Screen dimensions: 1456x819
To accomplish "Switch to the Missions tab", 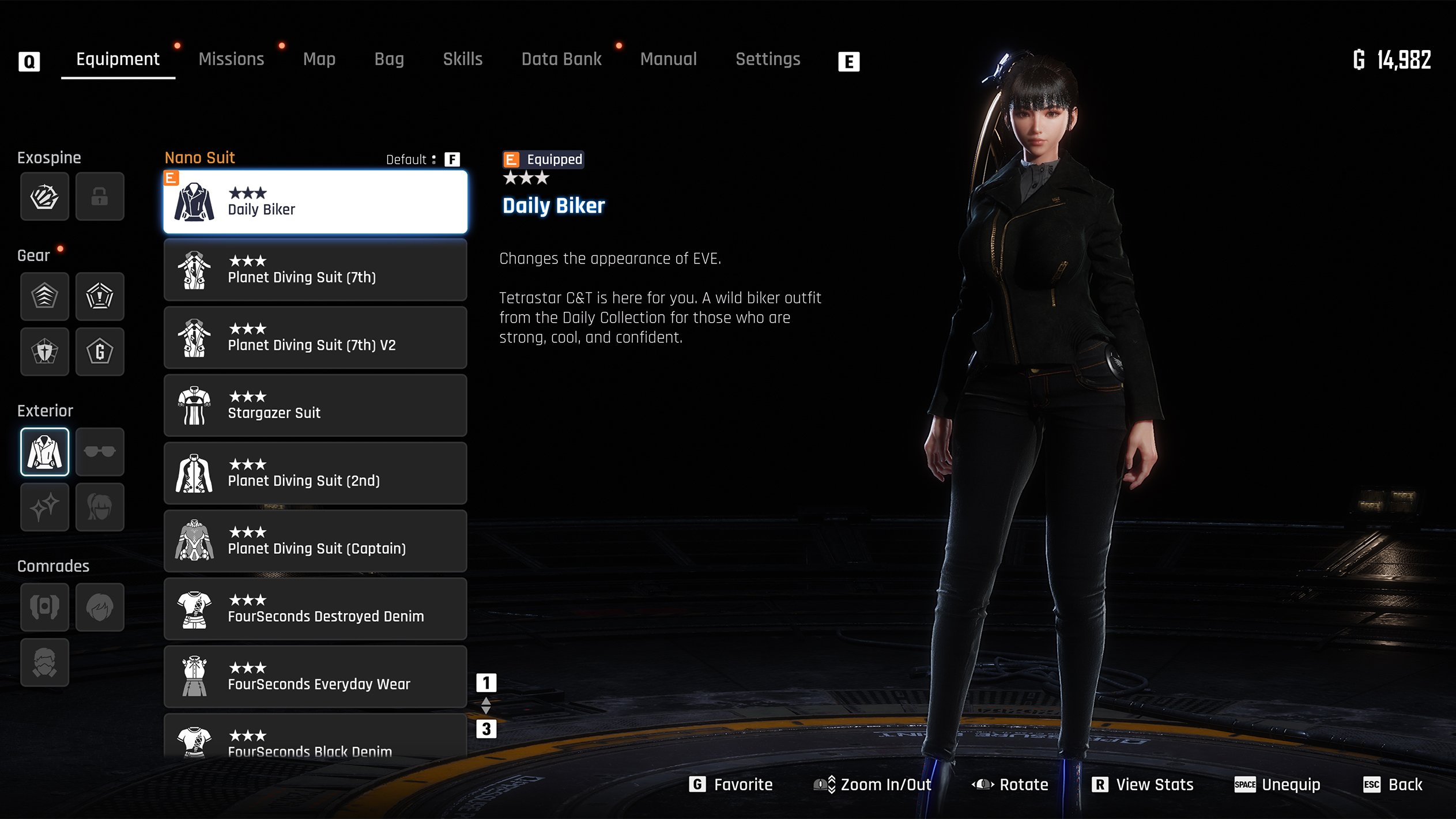I will click(231, 59).
